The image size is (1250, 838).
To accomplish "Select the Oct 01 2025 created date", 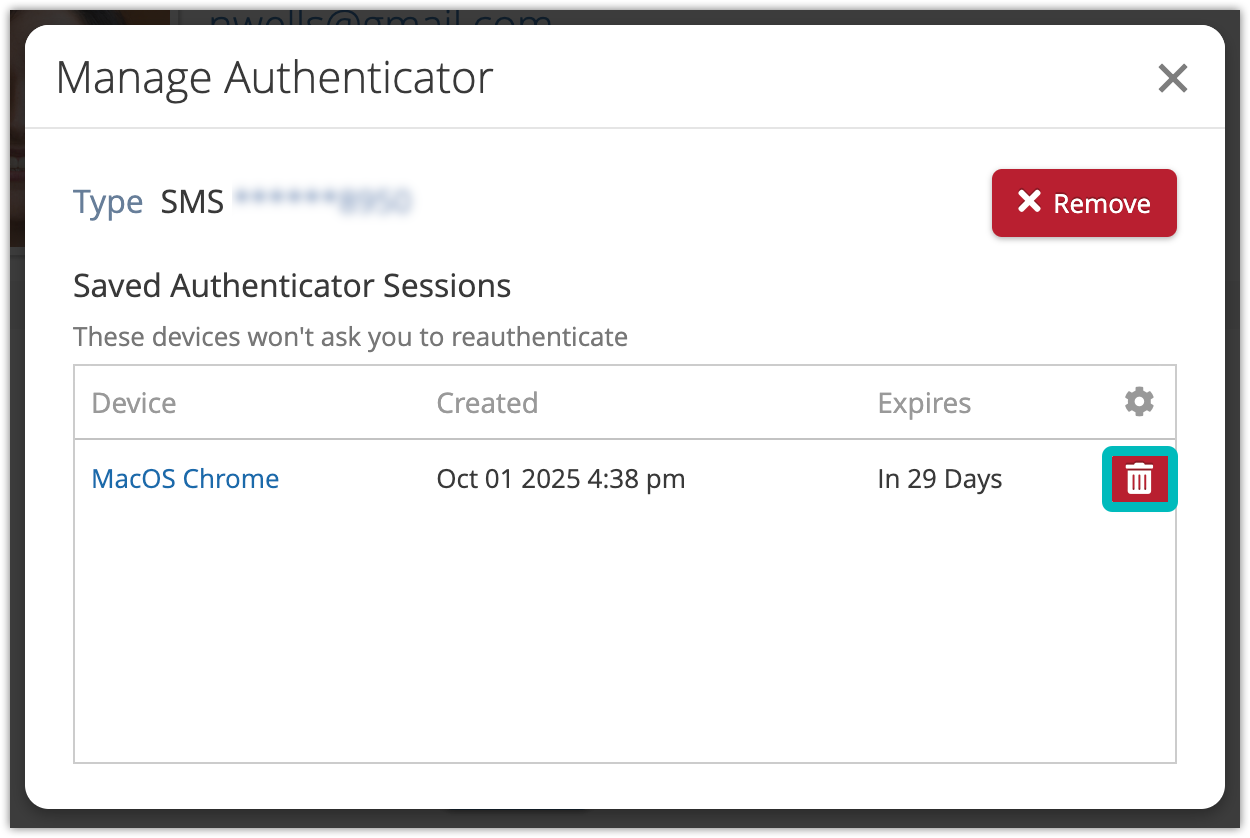I will [x=561, y=479].
